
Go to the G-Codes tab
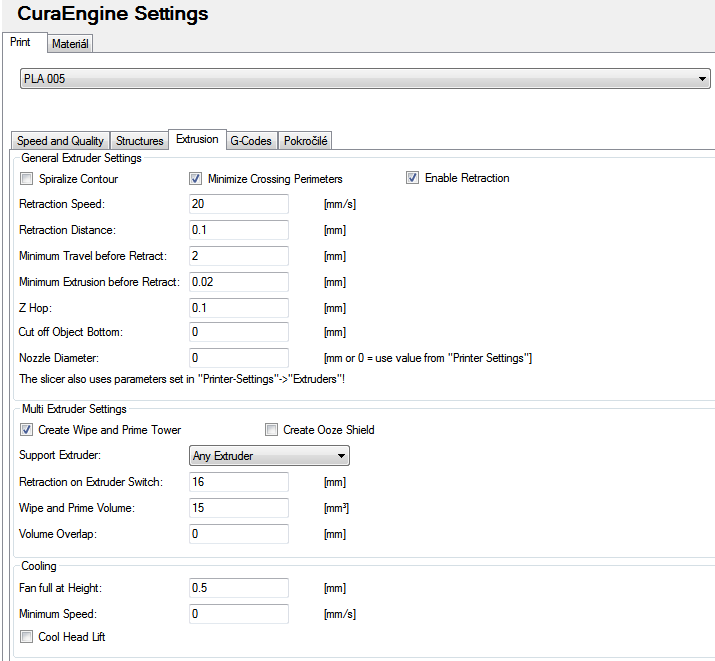[x=251, y=141]
